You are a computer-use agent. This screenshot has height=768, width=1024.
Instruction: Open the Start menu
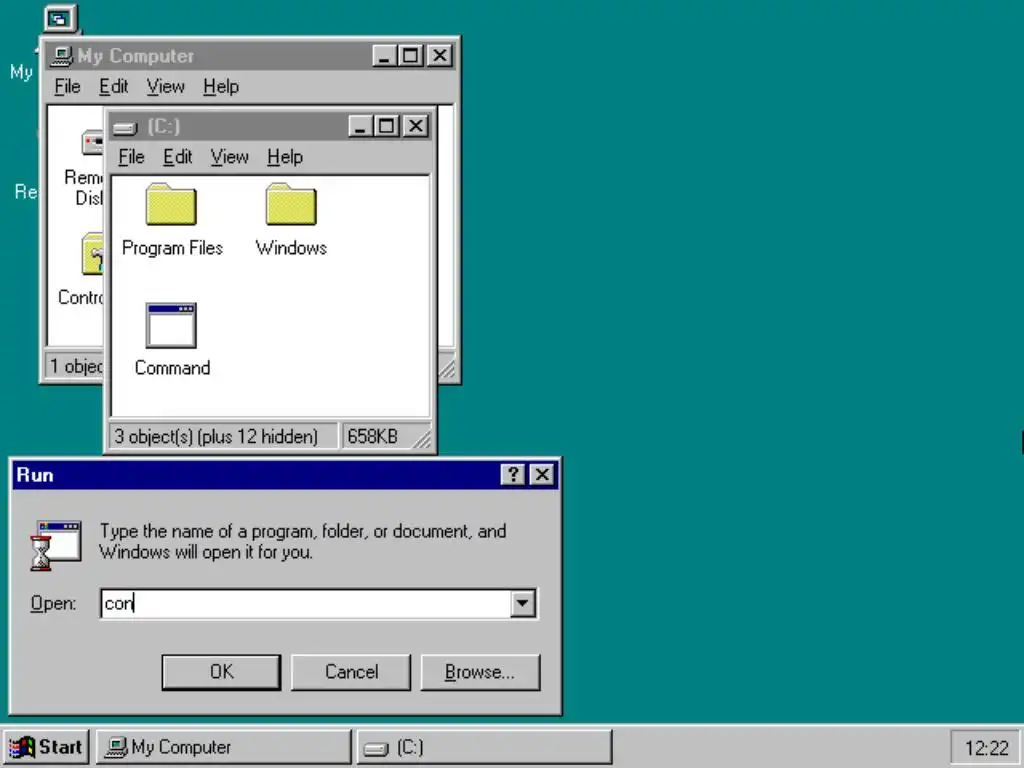point(46,747)
